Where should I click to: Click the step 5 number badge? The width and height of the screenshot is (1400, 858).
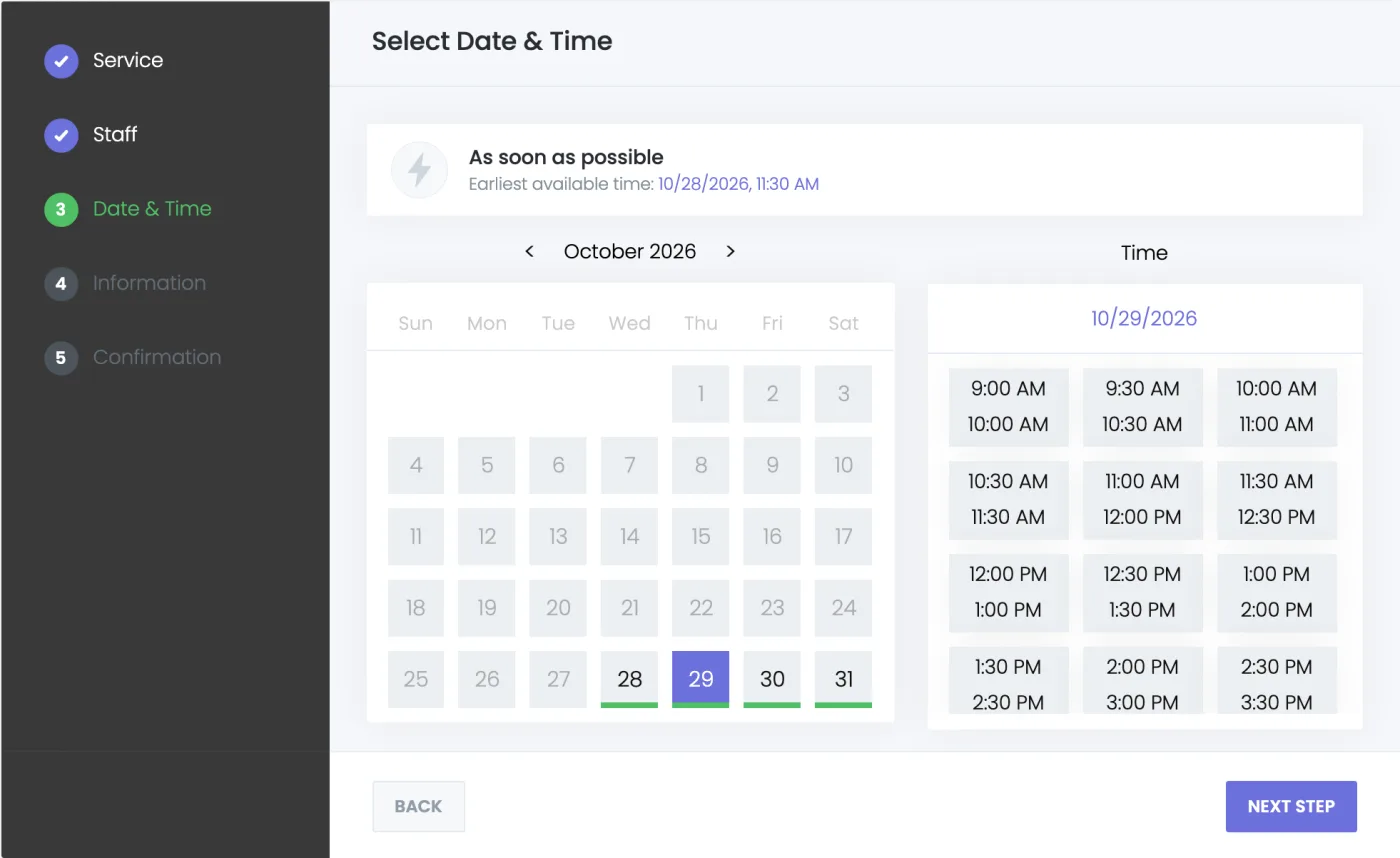tap(61, 357)
